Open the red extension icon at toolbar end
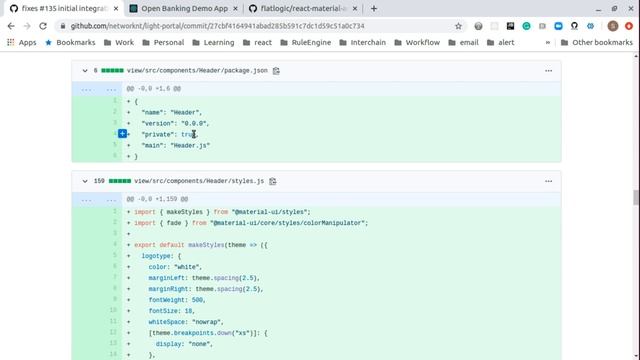 coord(629,26)
